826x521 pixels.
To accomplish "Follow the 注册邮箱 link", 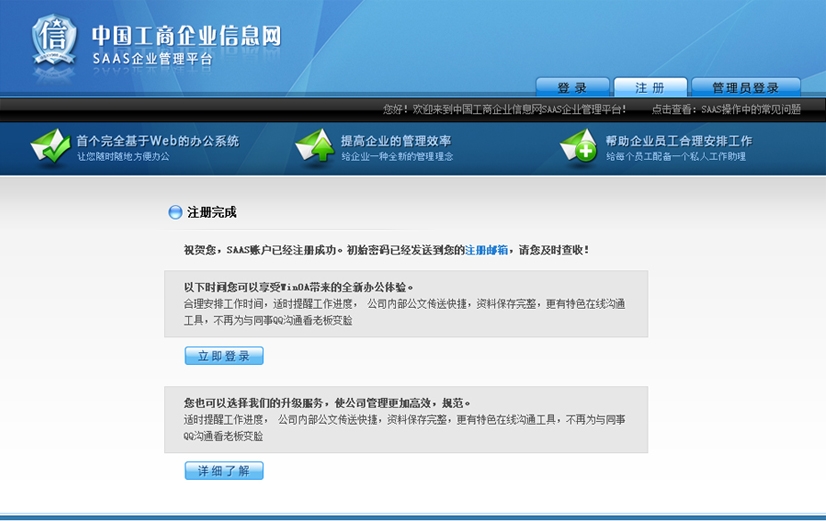I will click(x=487, y=250).
